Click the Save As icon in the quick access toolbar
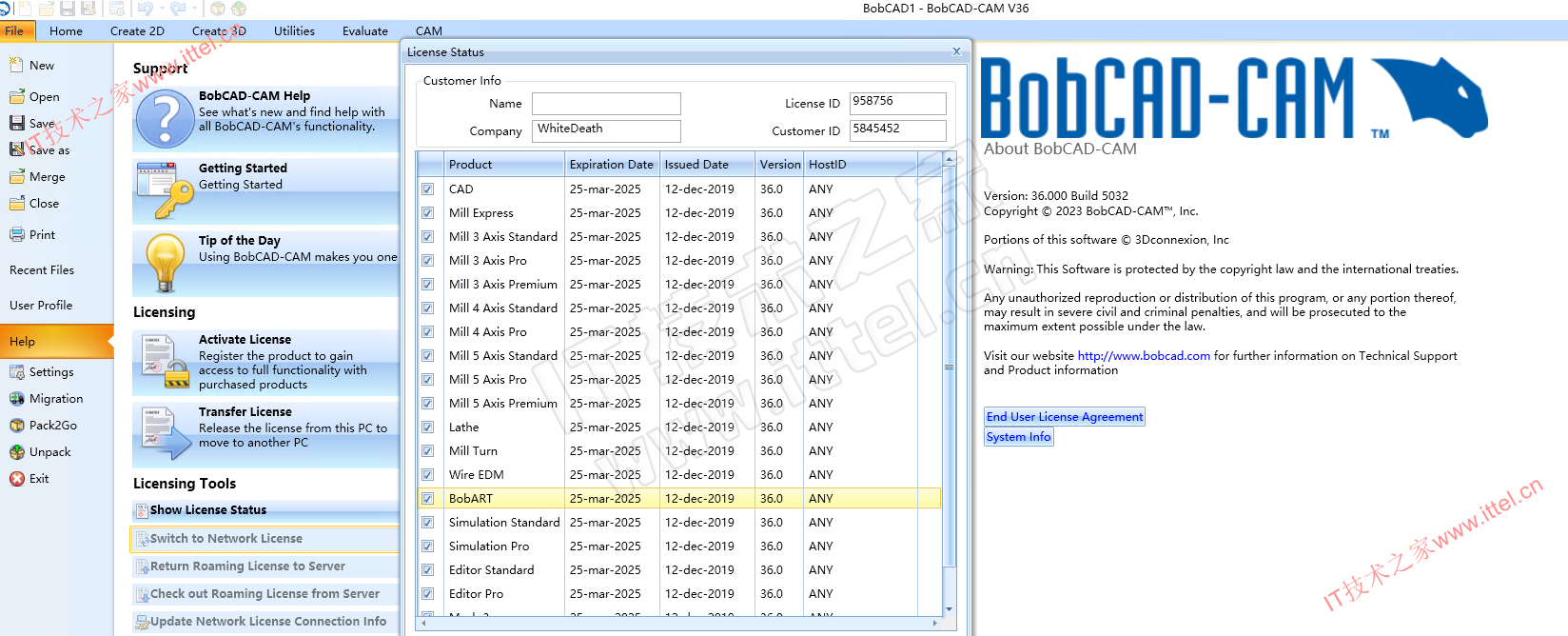This screenshot has width=1568, height=636. click(88, 9)
